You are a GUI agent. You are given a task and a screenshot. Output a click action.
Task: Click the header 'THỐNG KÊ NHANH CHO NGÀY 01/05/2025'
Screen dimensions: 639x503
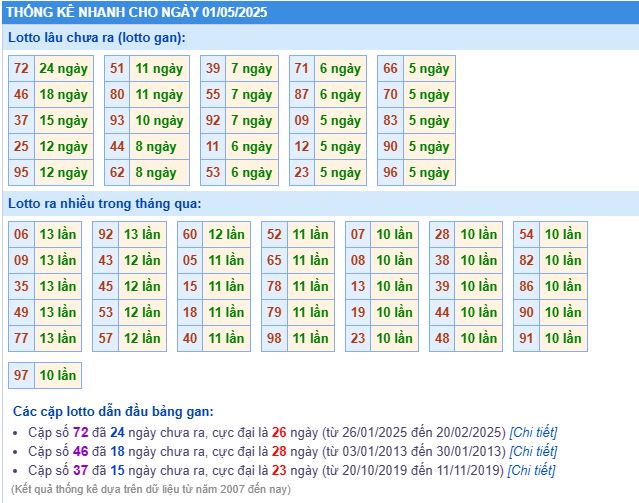click(x=137, y=12)
